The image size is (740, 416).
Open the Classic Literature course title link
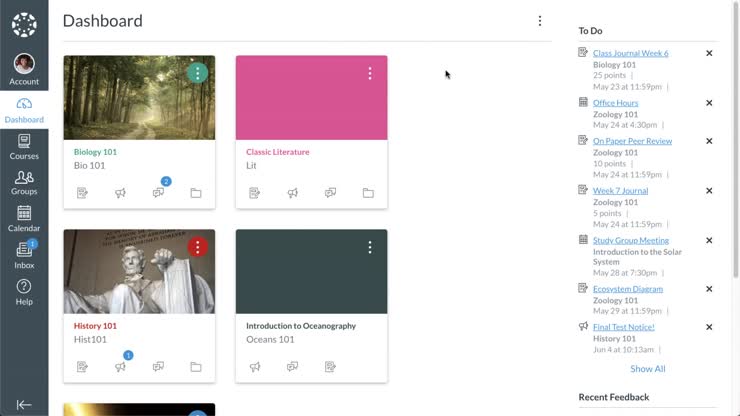(278, 152)
